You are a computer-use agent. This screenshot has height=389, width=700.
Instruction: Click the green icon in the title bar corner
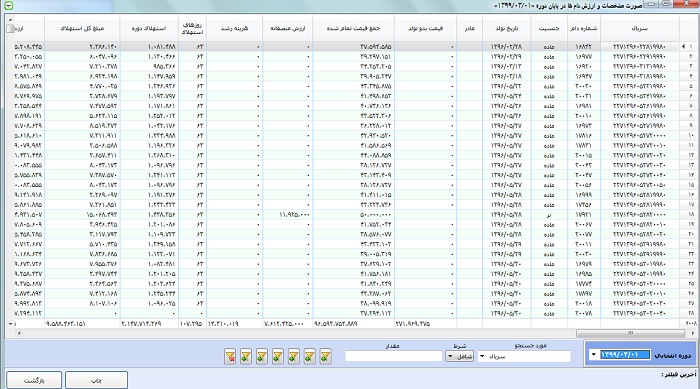coord(8,5)
